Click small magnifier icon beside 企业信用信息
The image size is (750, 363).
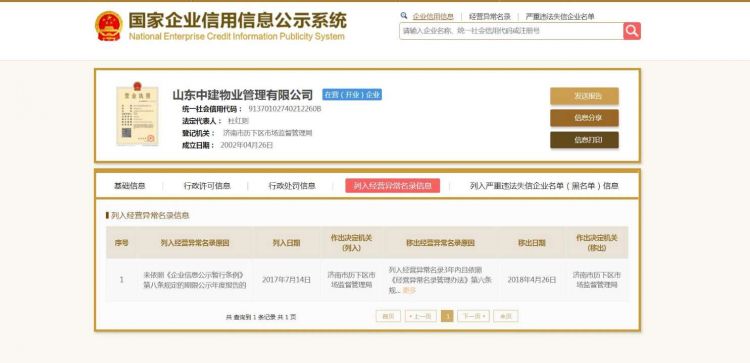point(404,16)
